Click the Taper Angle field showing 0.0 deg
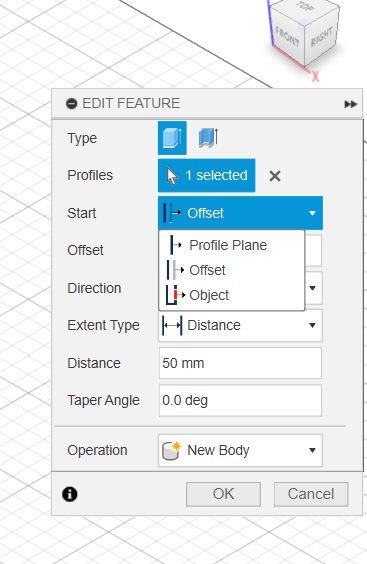The width and height of the screenshot is (367, 564). [x=240, y=400]
